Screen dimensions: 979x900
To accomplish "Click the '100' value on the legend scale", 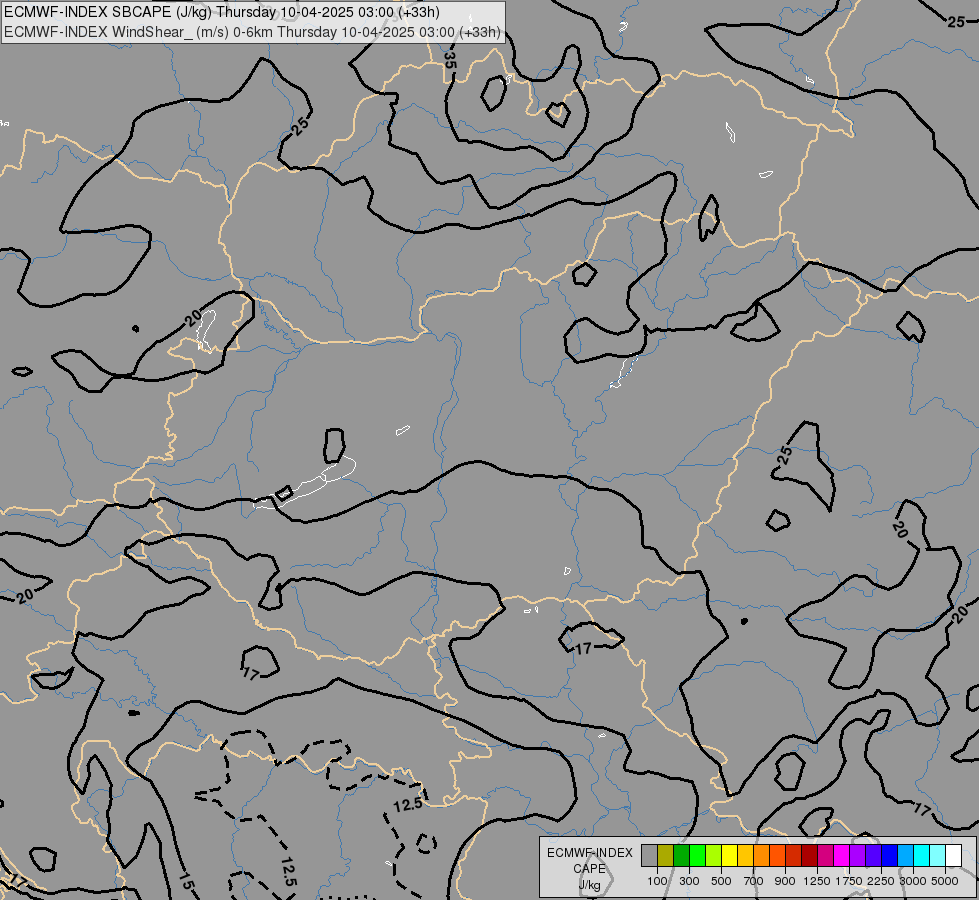I will tap(657, 881).
